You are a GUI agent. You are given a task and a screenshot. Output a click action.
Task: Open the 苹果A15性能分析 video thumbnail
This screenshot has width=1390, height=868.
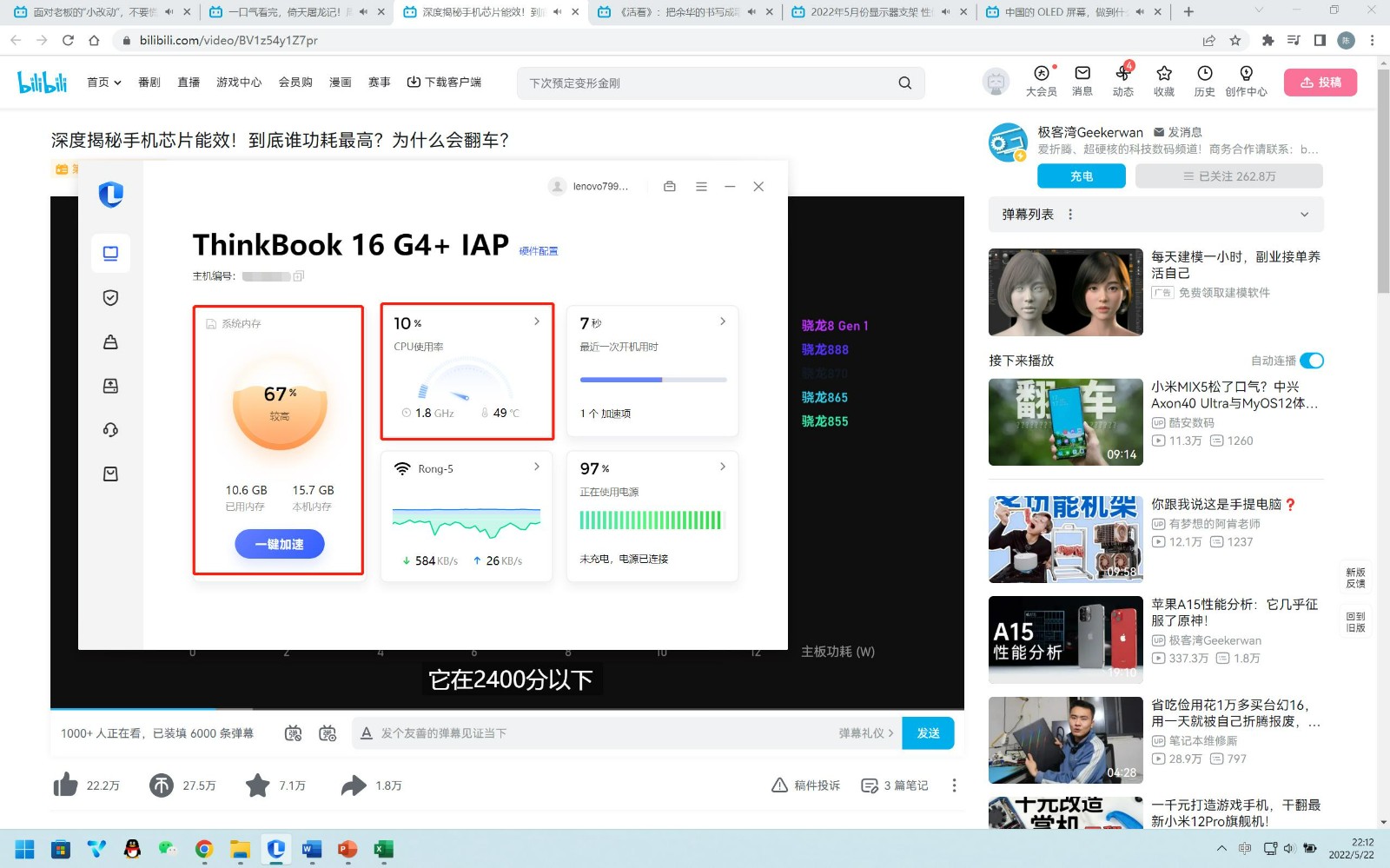point(1066,640)
